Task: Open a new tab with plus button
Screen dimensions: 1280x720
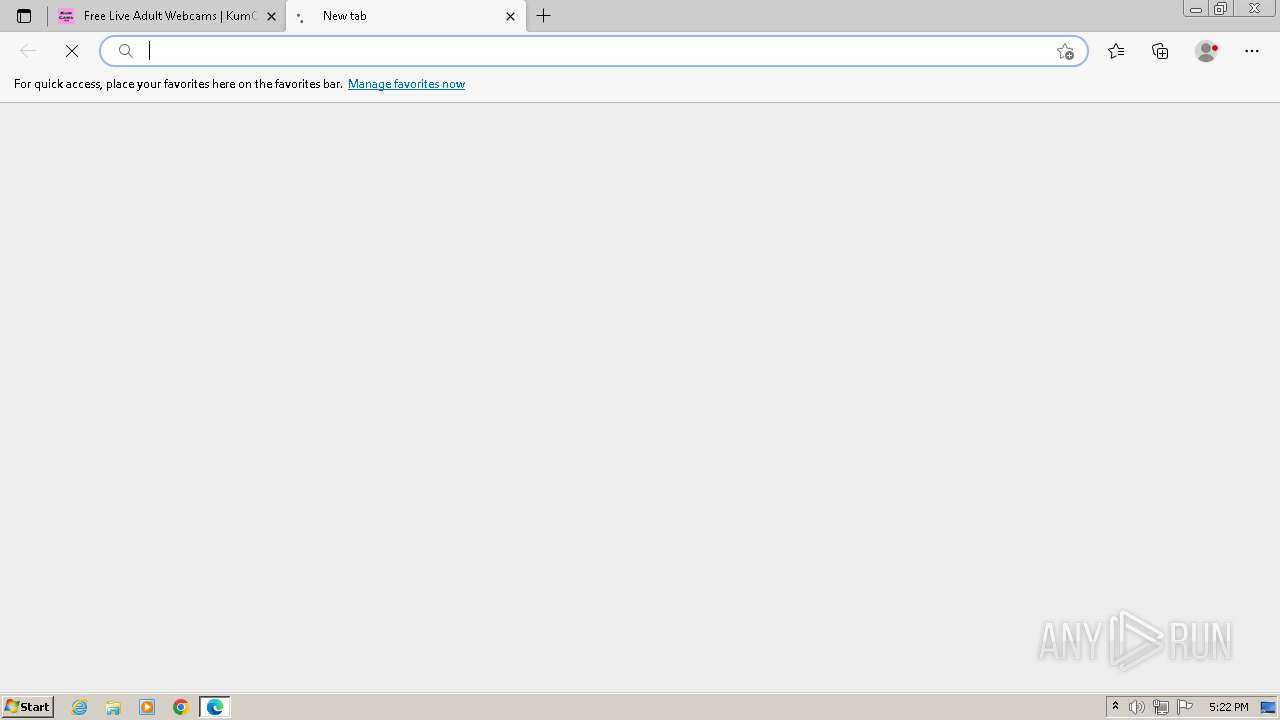Action: point(544,16)
